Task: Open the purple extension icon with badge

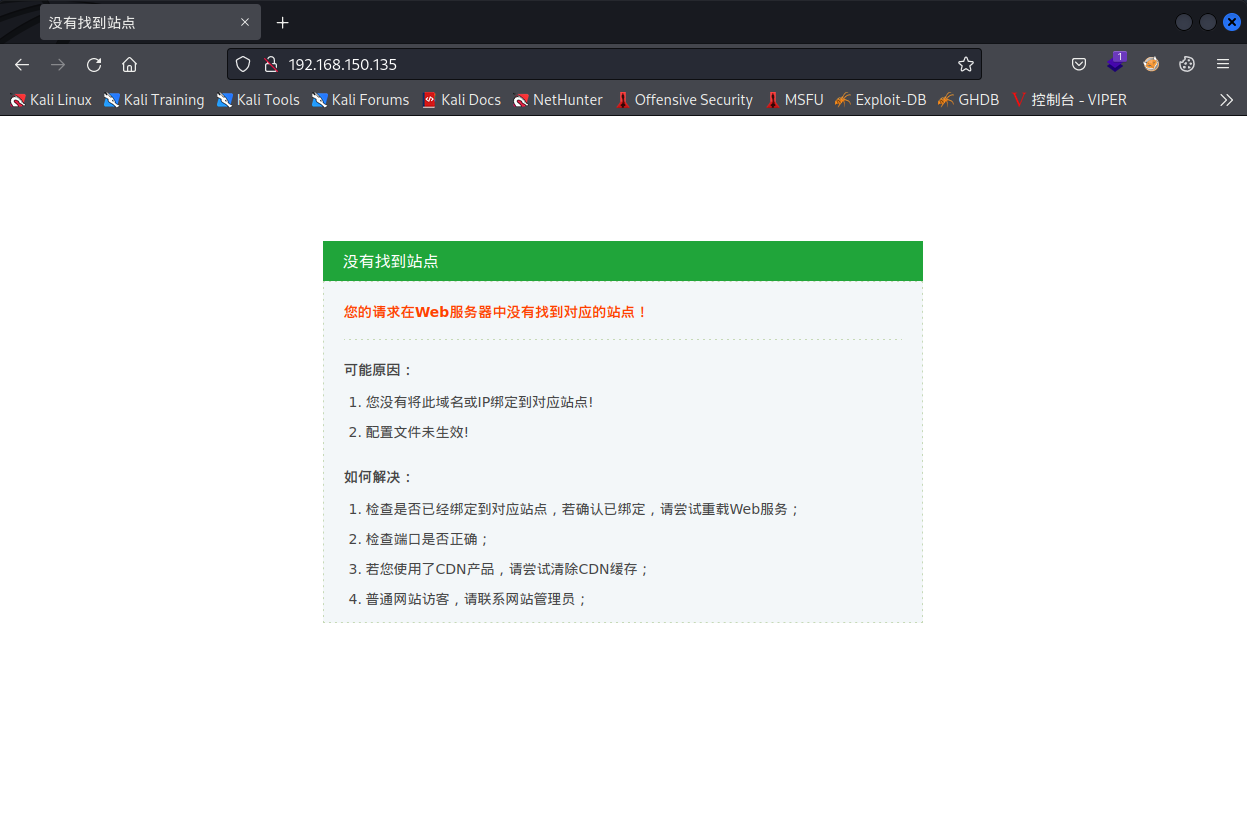Action: [x=1115, y=64]
